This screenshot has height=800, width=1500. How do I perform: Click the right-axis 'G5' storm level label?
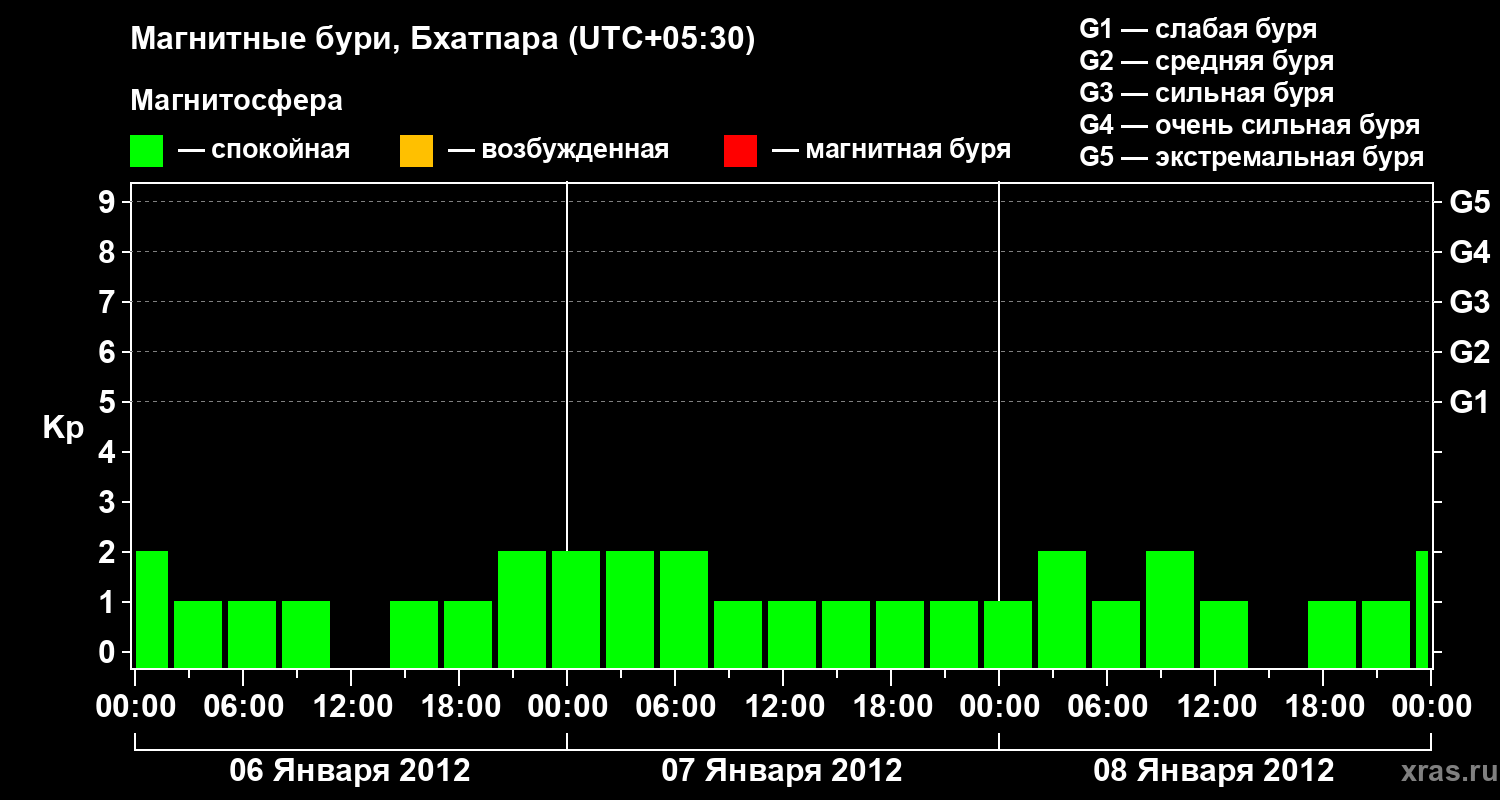pos(1469,202)
